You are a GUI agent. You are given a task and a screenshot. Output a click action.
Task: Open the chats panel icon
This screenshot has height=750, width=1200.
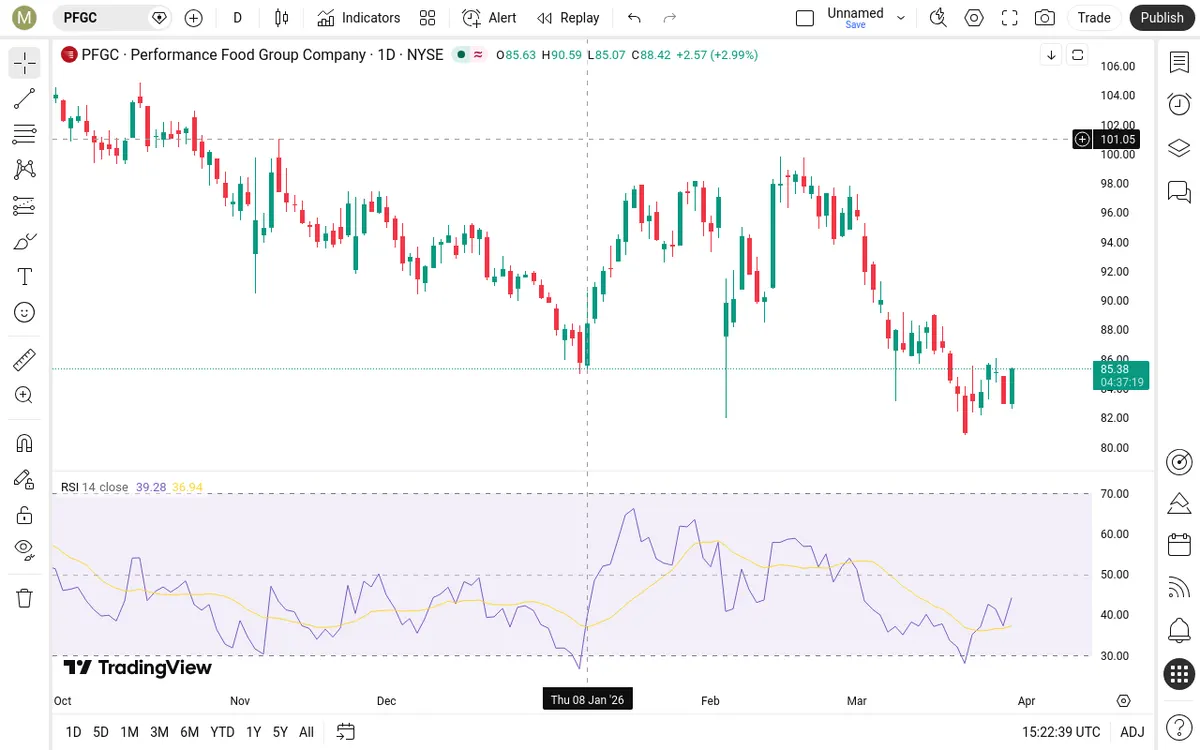[1179, 190]
